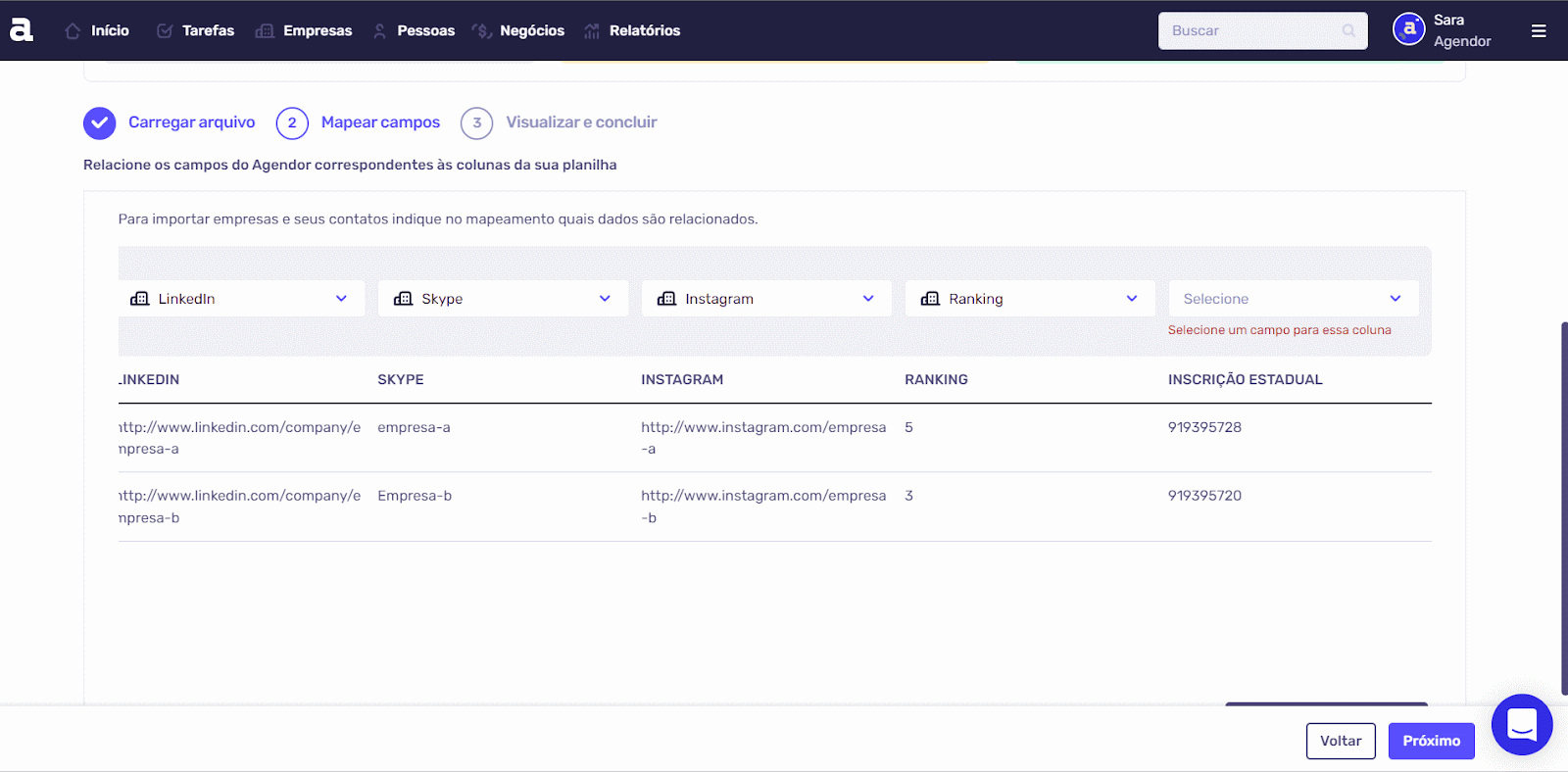Screen dimensions: 1568x772
Task: Click the Visualizar e concluir step label
Action: click(x=581, y=122)
